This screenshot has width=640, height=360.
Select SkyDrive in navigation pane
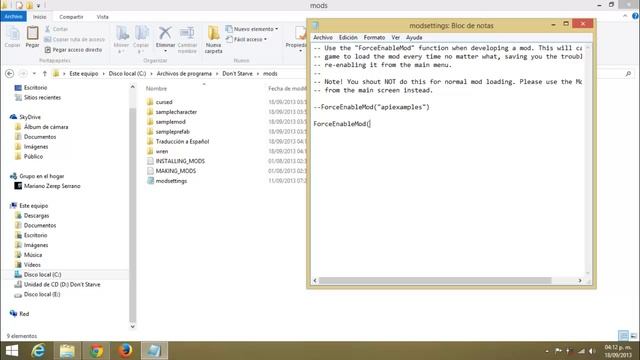click(x=30, y=117)
